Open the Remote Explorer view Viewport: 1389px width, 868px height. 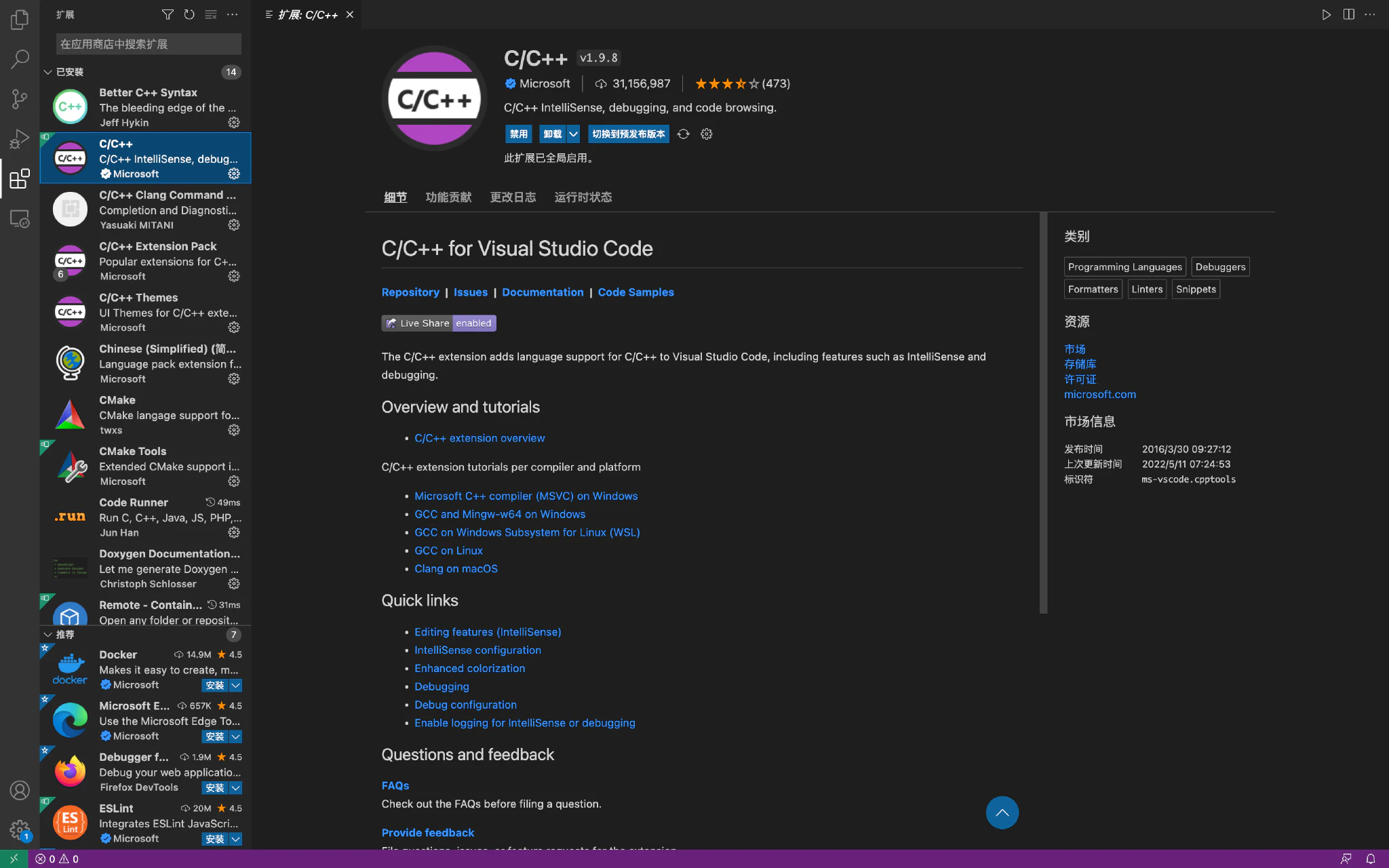19,219
